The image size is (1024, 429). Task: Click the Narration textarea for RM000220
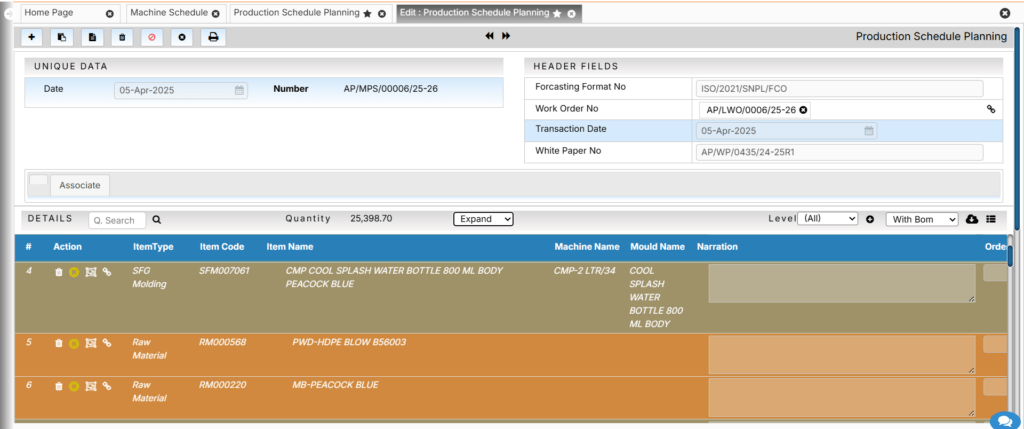842,397
